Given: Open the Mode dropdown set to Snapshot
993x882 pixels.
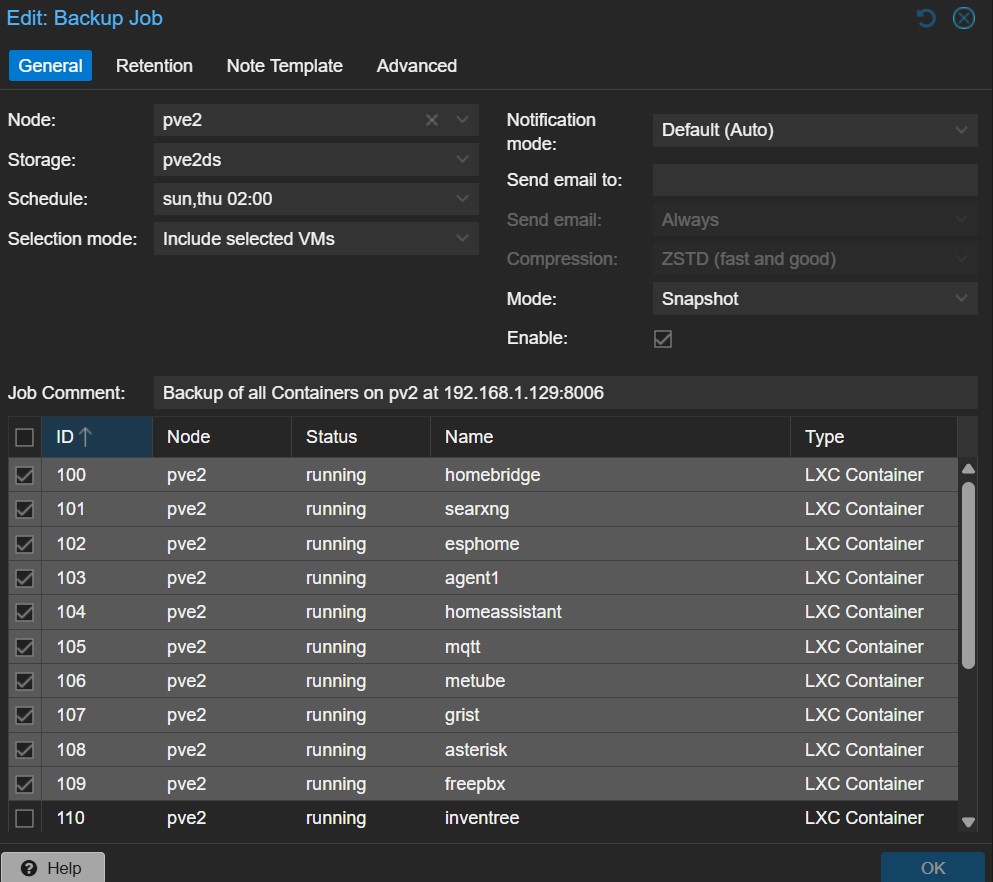Looking at the screenshot, I should pos(961,299).
